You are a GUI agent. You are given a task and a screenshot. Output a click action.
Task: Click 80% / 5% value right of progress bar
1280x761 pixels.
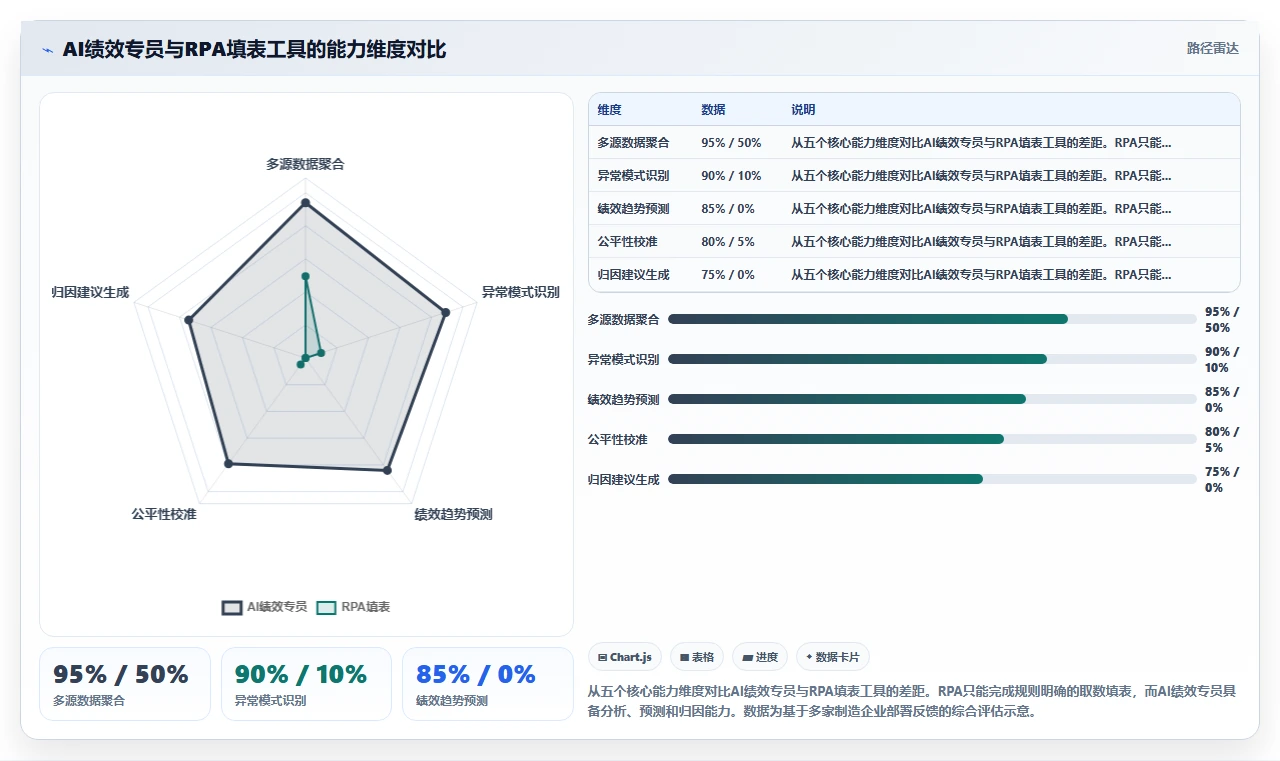coord(1222,440)
